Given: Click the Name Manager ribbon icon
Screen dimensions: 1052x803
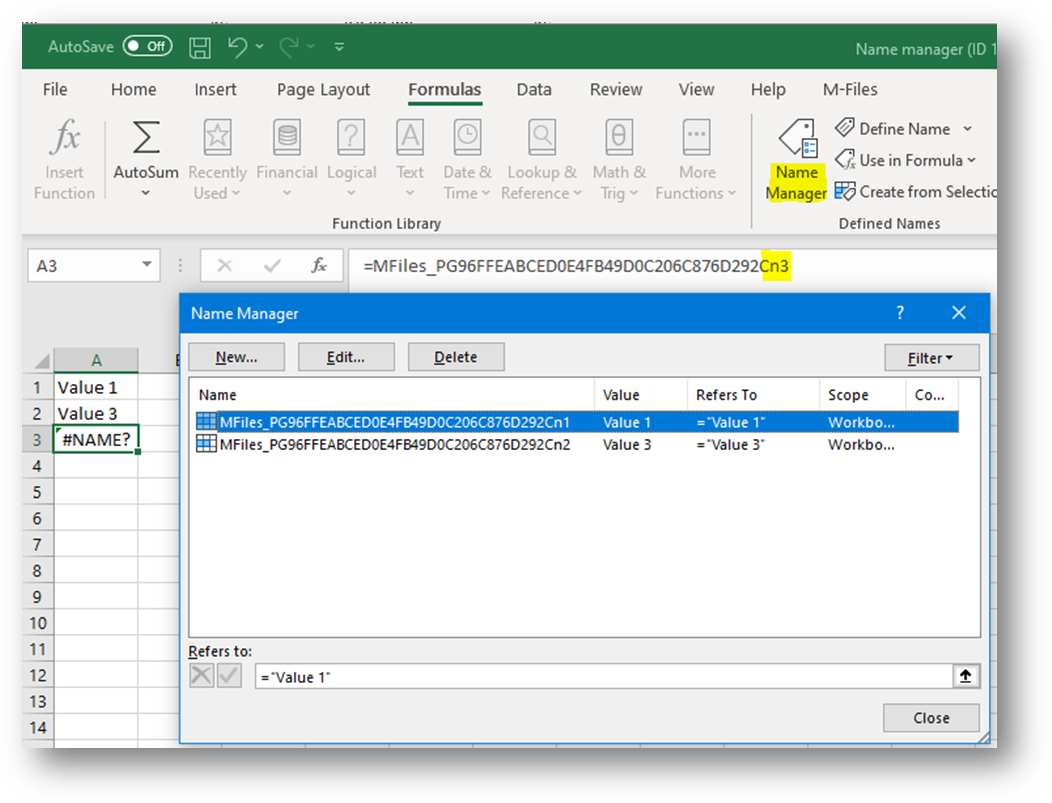Looking at the screenshot, I should coord(798,138).
